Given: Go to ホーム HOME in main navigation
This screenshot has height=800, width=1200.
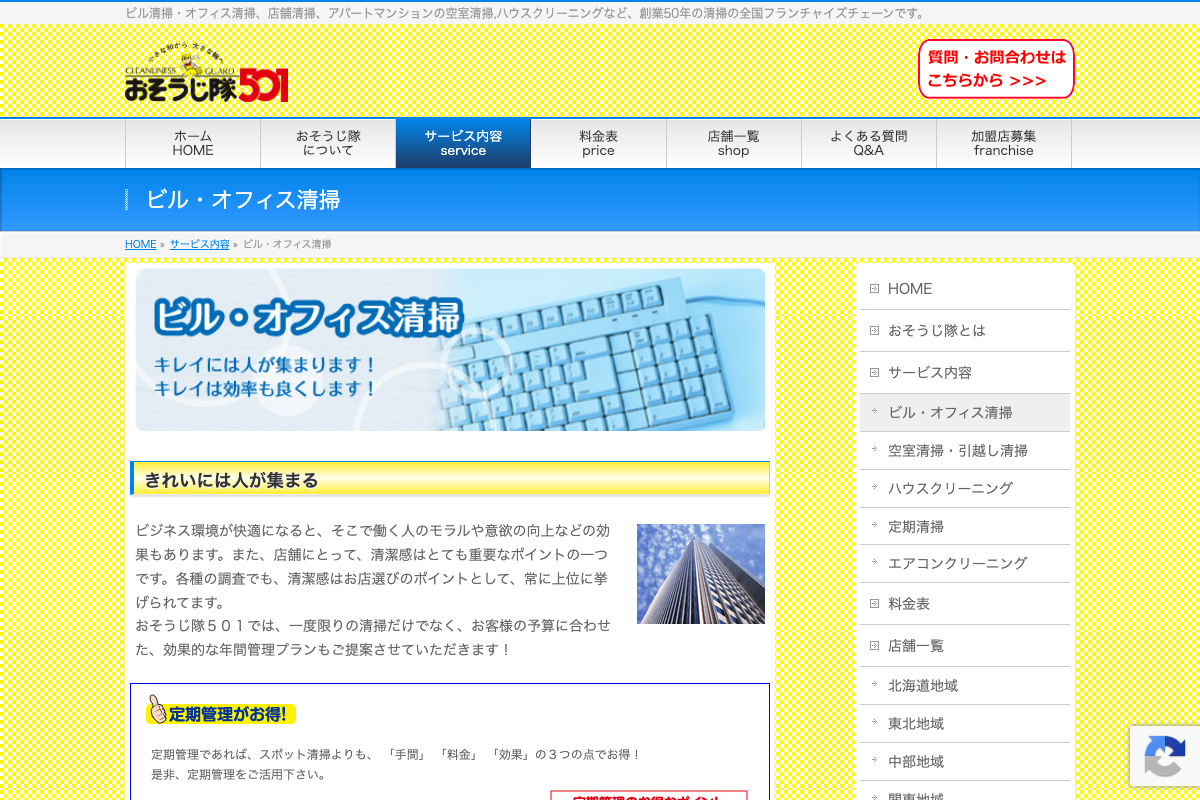Looking at the screenshot, I should [193, 143].
